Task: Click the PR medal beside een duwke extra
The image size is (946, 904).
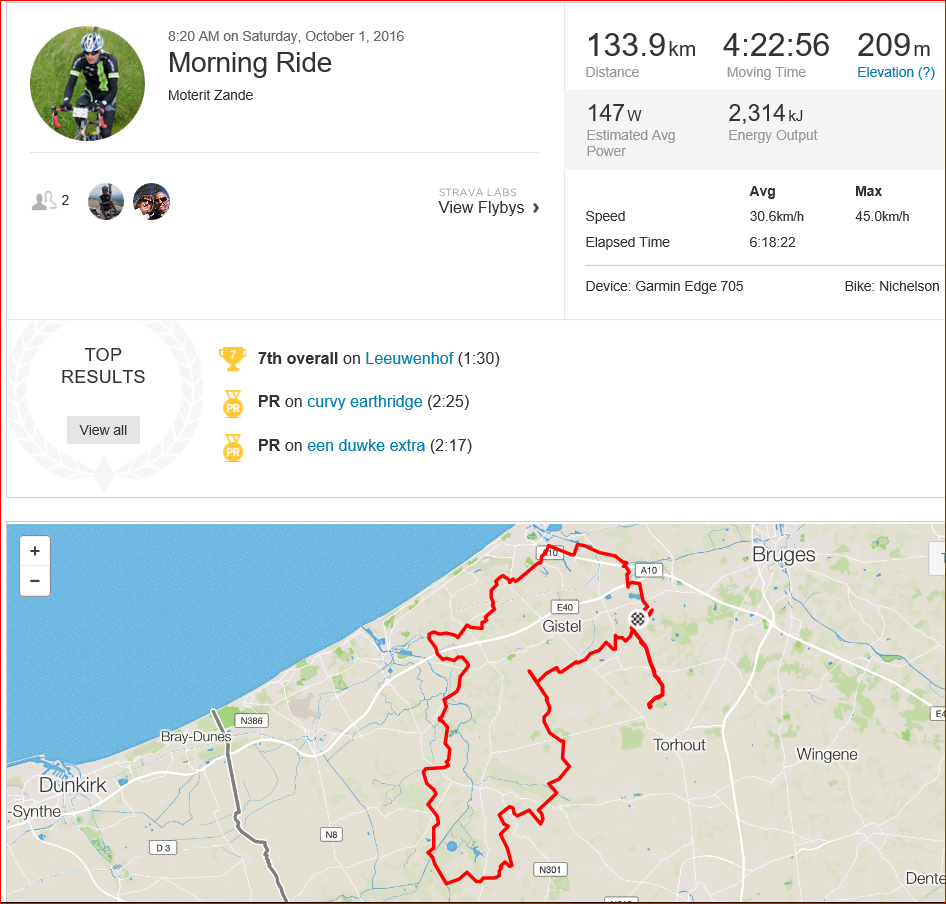Action: [233, 447]
